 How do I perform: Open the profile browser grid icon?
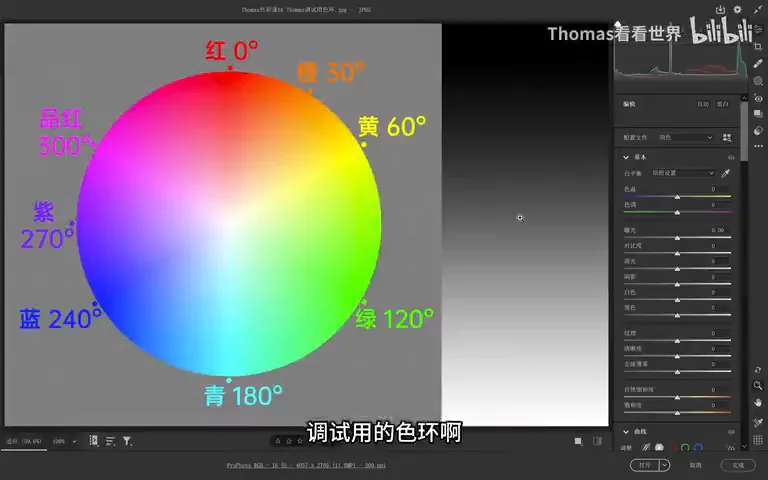pos(727,138)
